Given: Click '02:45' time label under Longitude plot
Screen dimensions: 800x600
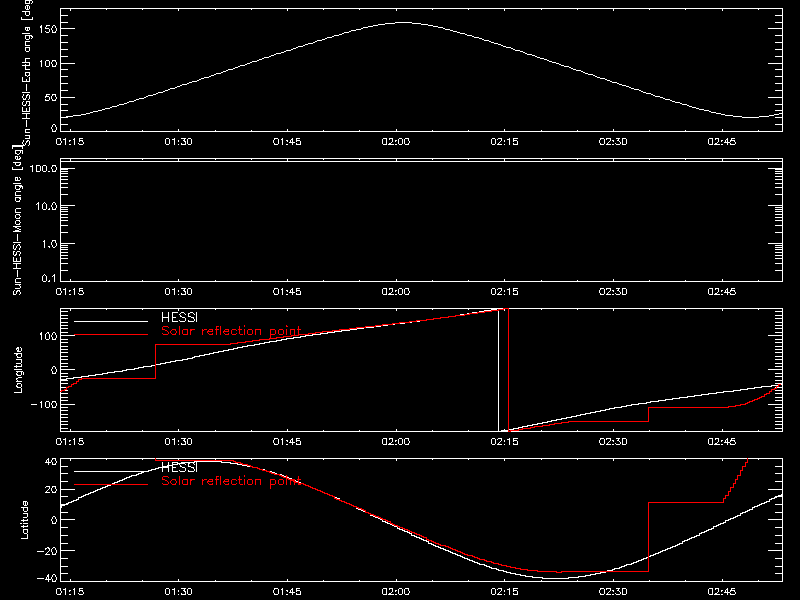Looking at the screenshot, I should 721,441.
